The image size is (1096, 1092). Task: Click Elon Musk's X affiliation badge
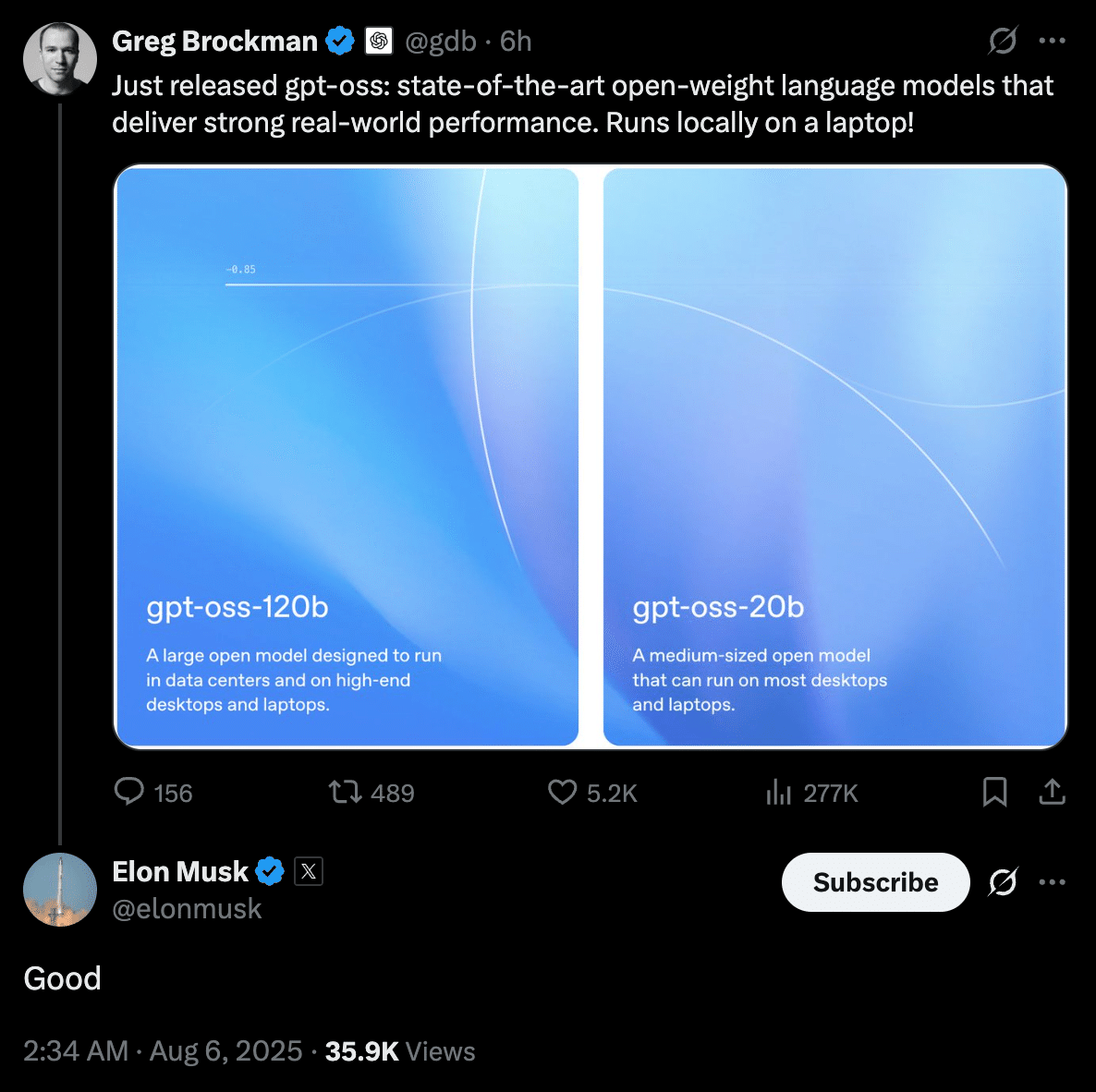coord(309,871)
